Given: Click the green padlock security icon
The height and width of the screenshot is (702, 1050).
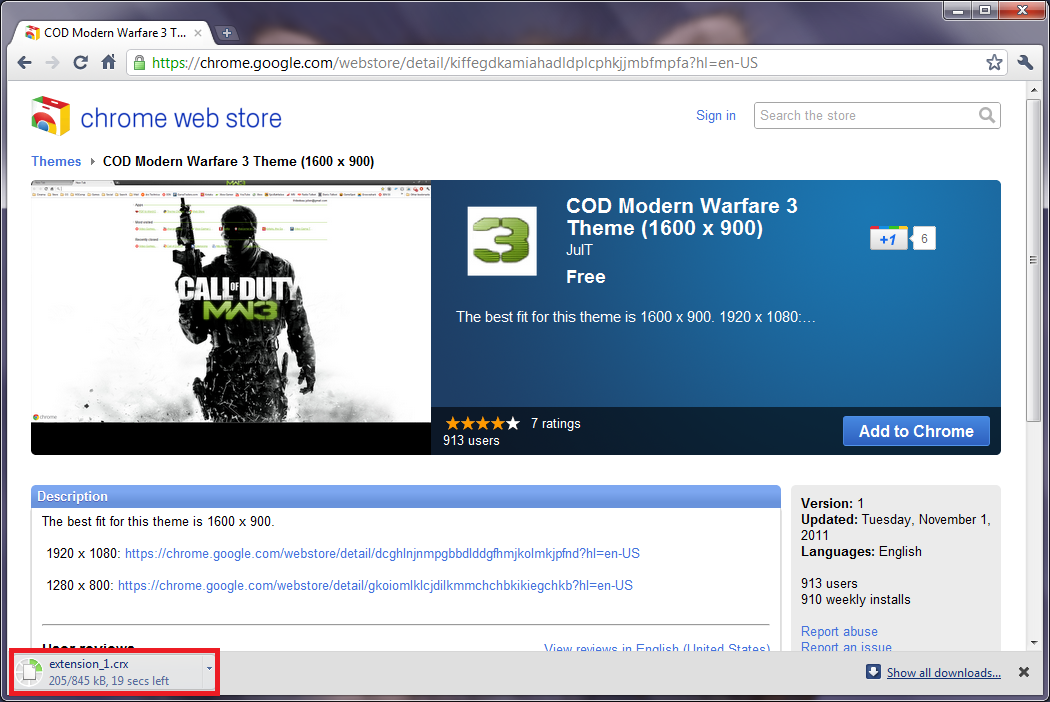Looking at the screenshot, I should (x=139, y=63).
